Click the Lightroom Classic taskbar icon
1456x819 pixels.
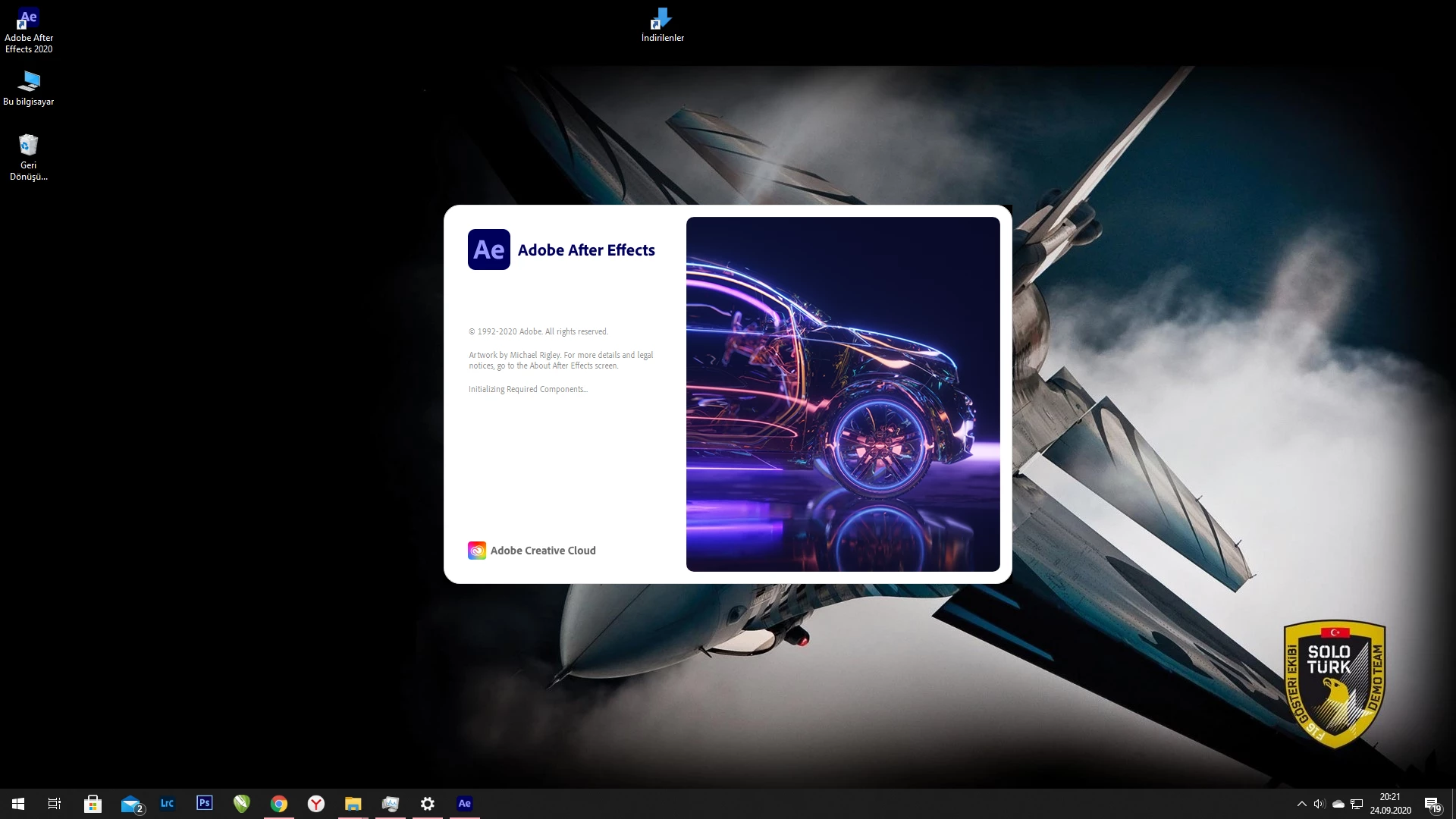pos(167,803)
